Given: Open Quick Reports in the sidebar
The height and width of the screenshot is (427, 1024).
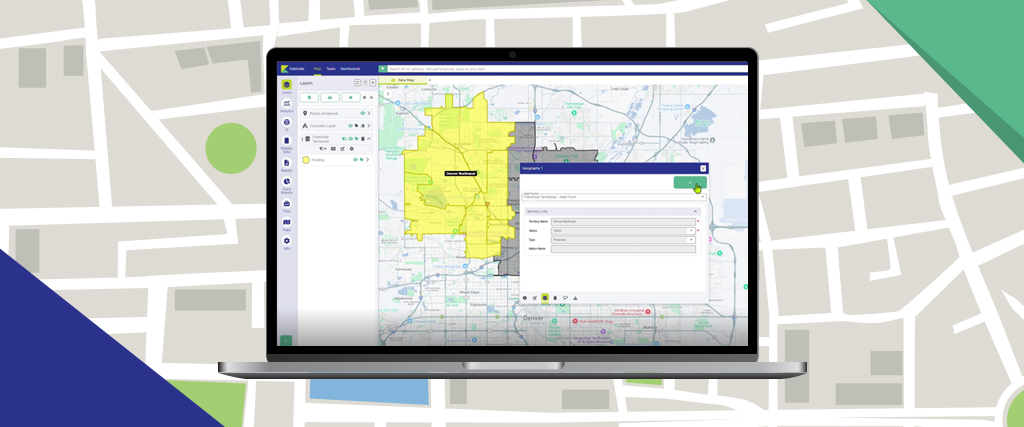Looking at the screenshot, I should [287, 185].
